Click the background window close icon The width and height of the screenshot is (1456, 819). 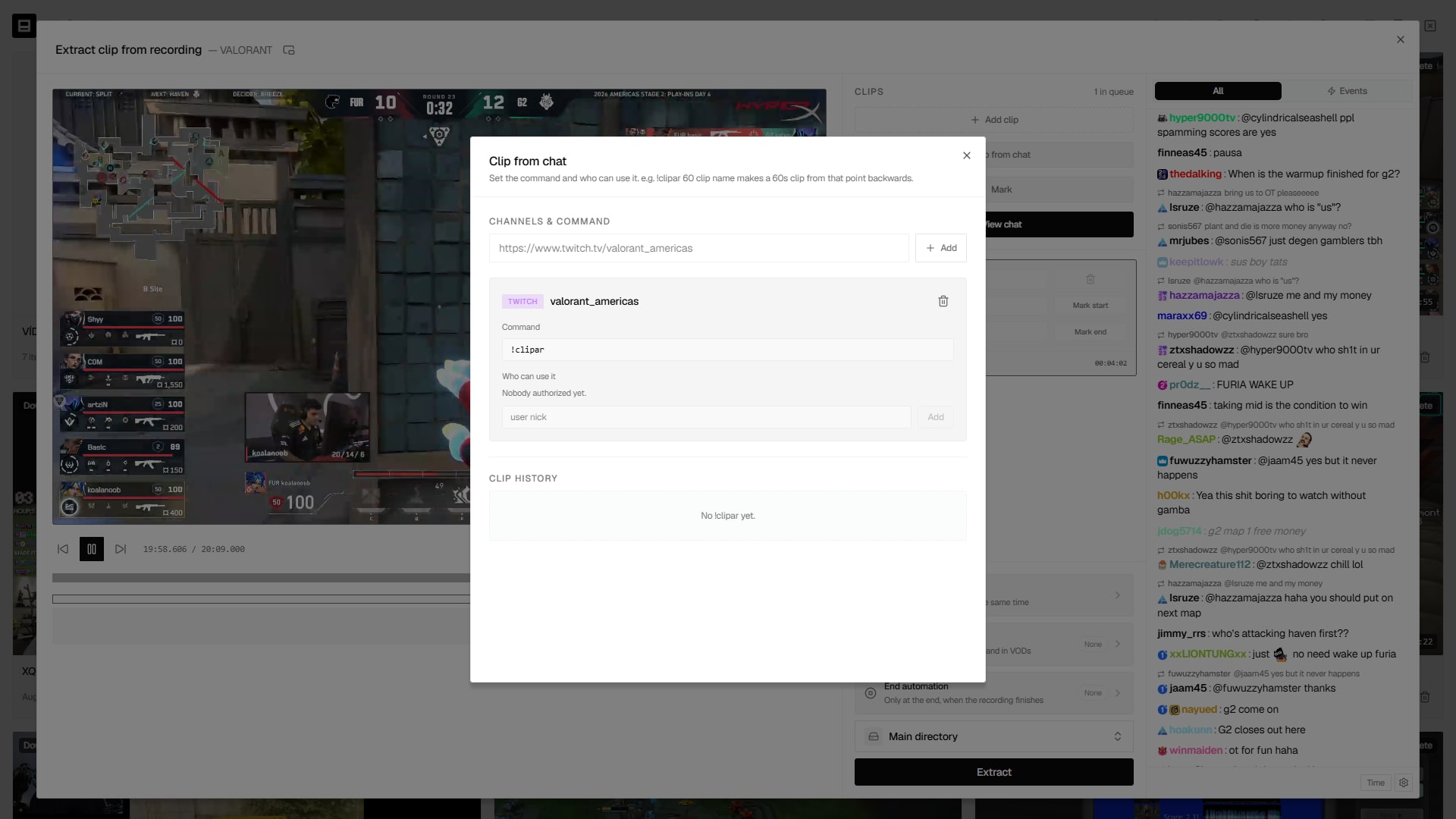pos(1430,26)
